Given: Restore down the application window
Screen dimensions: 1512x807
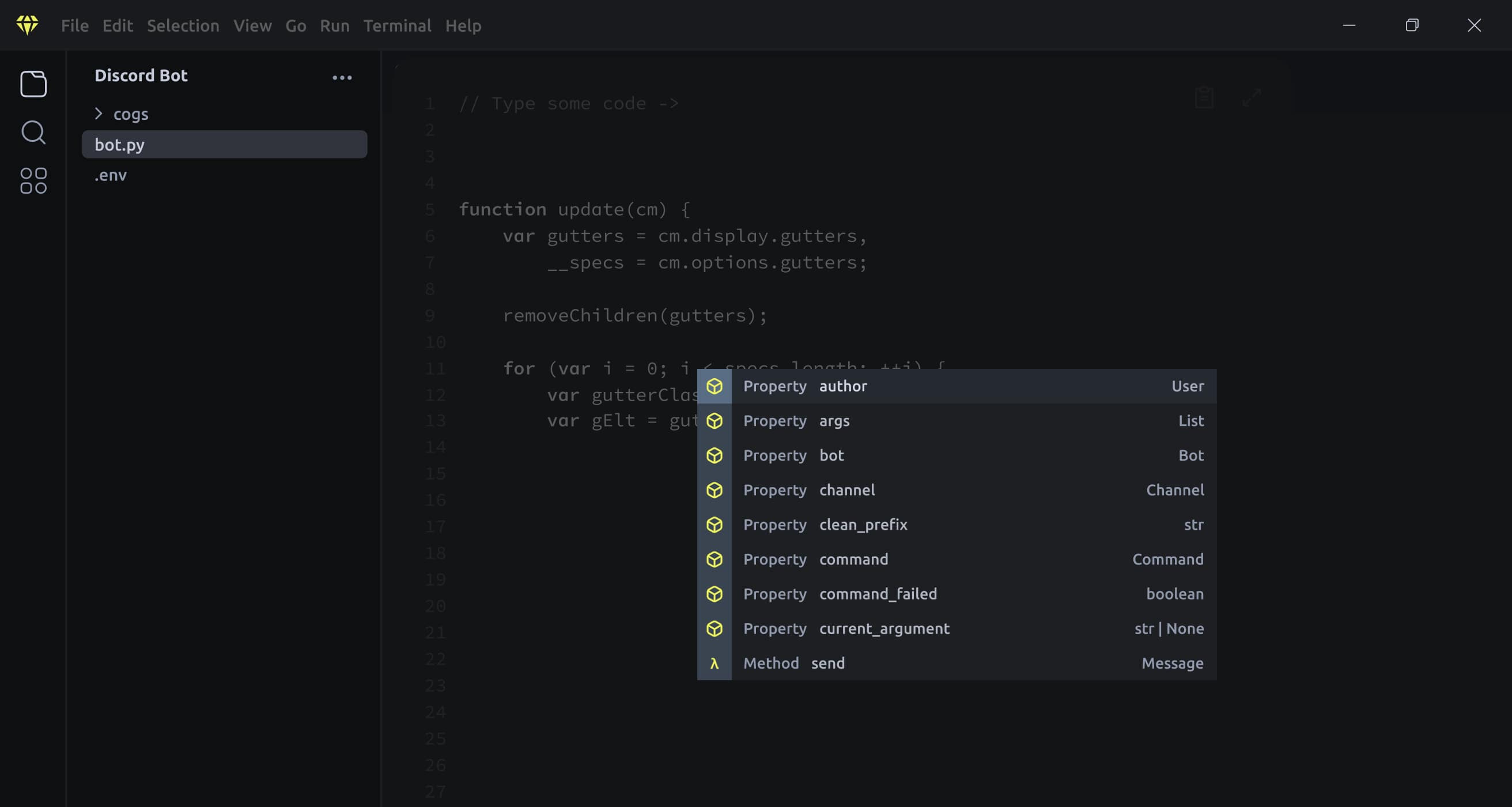Looking at the screenshot, I should tap(1412, 25).
